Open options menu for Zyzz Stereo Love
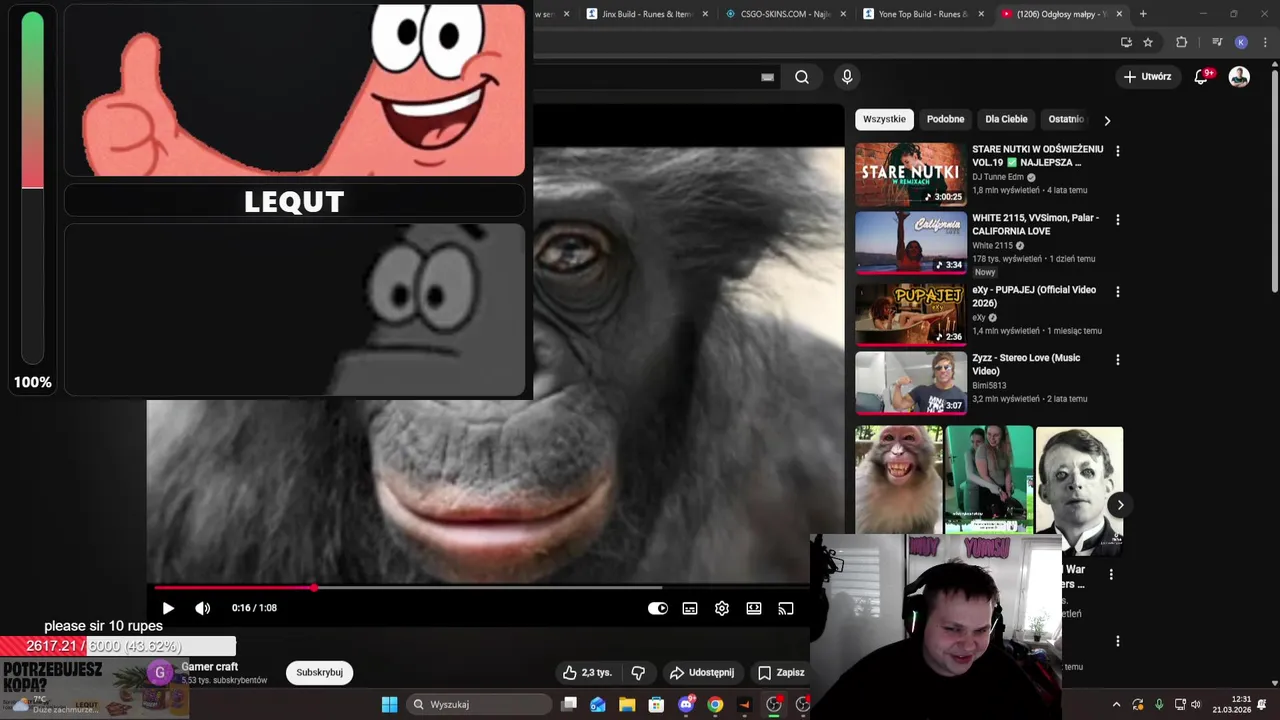 click(1117, 359)
